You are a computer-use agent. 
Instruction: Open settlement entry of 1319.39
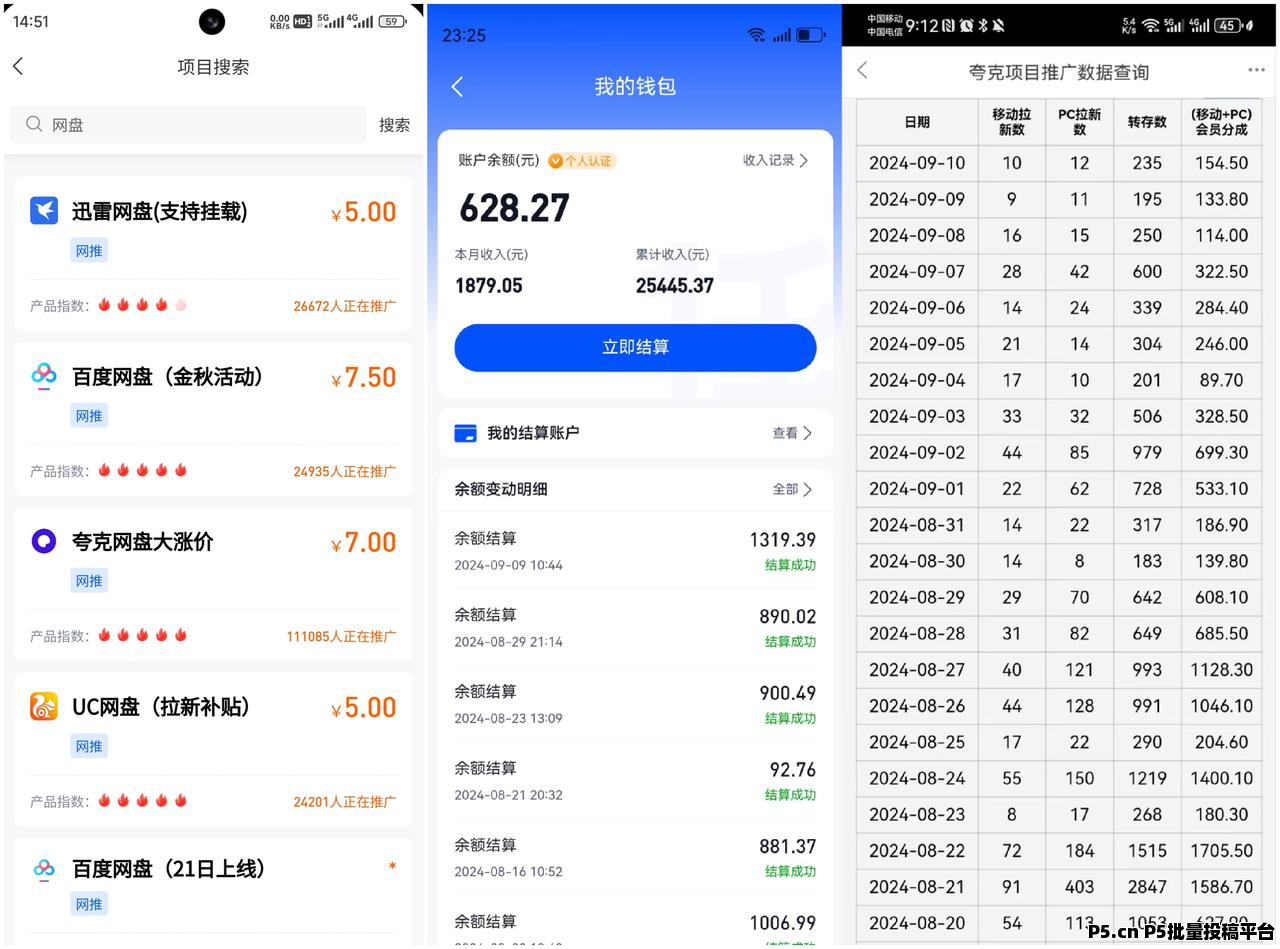(635, 551)
